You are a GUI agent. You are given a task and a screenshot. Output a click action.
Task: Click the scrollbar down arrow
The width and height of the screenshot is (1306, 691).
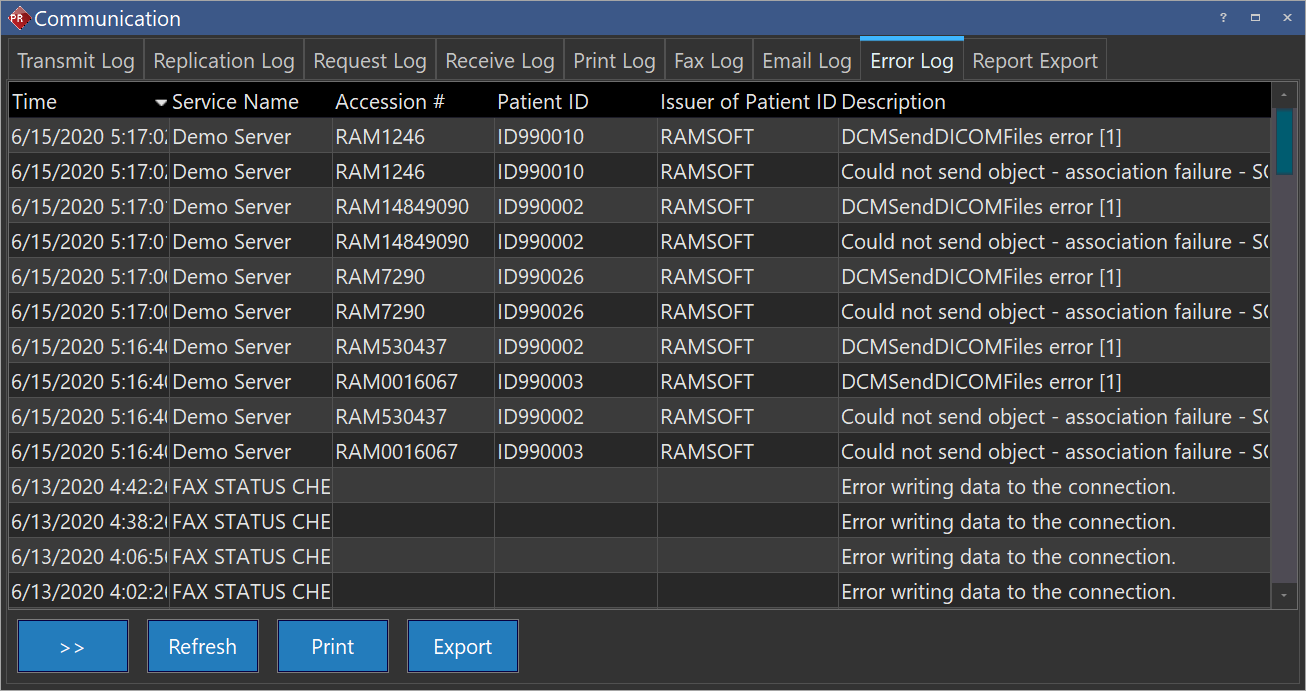1284,595
